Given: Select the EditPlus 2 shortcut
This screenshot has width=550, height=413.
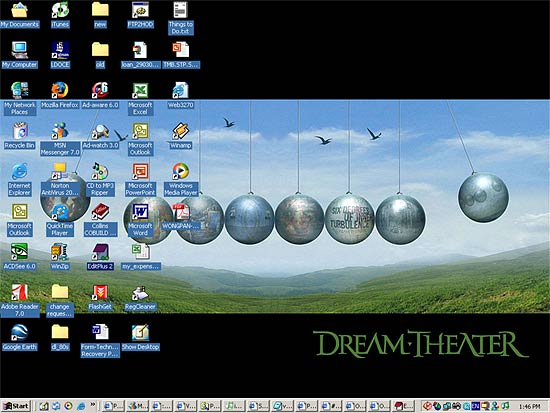Looking at the screenshot, I should pyautogui.click(x=100, y=257).
